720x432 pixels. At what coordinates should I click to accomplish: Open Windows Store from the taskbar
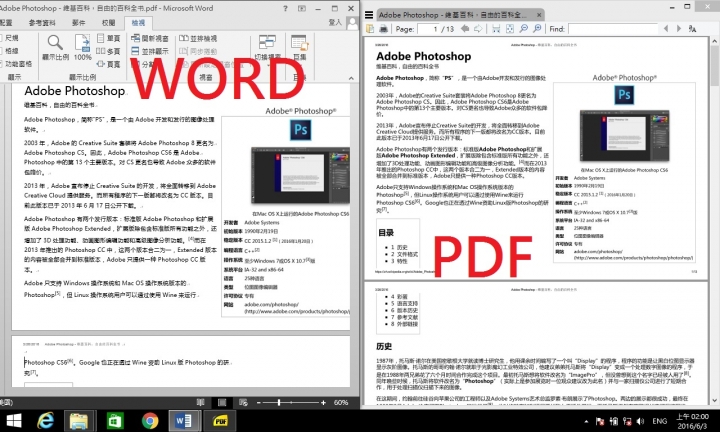[x=114, y=421]
